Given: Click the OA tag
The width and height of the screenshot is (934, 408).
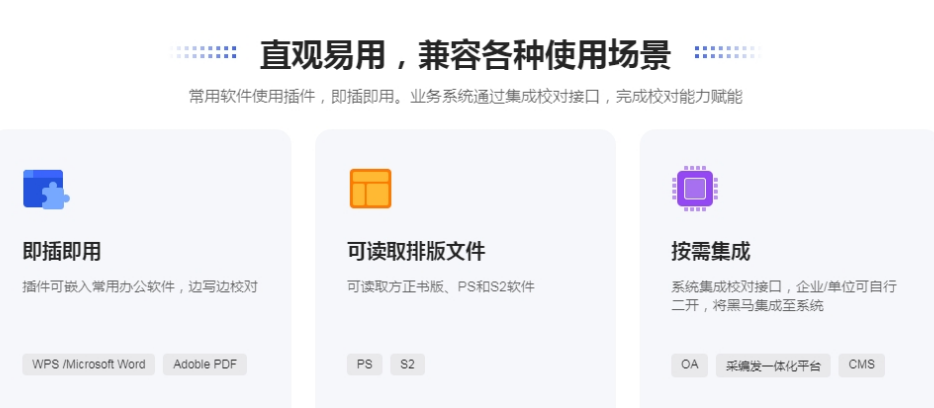Looking at the screenshot, I should [x=690, y=365].
